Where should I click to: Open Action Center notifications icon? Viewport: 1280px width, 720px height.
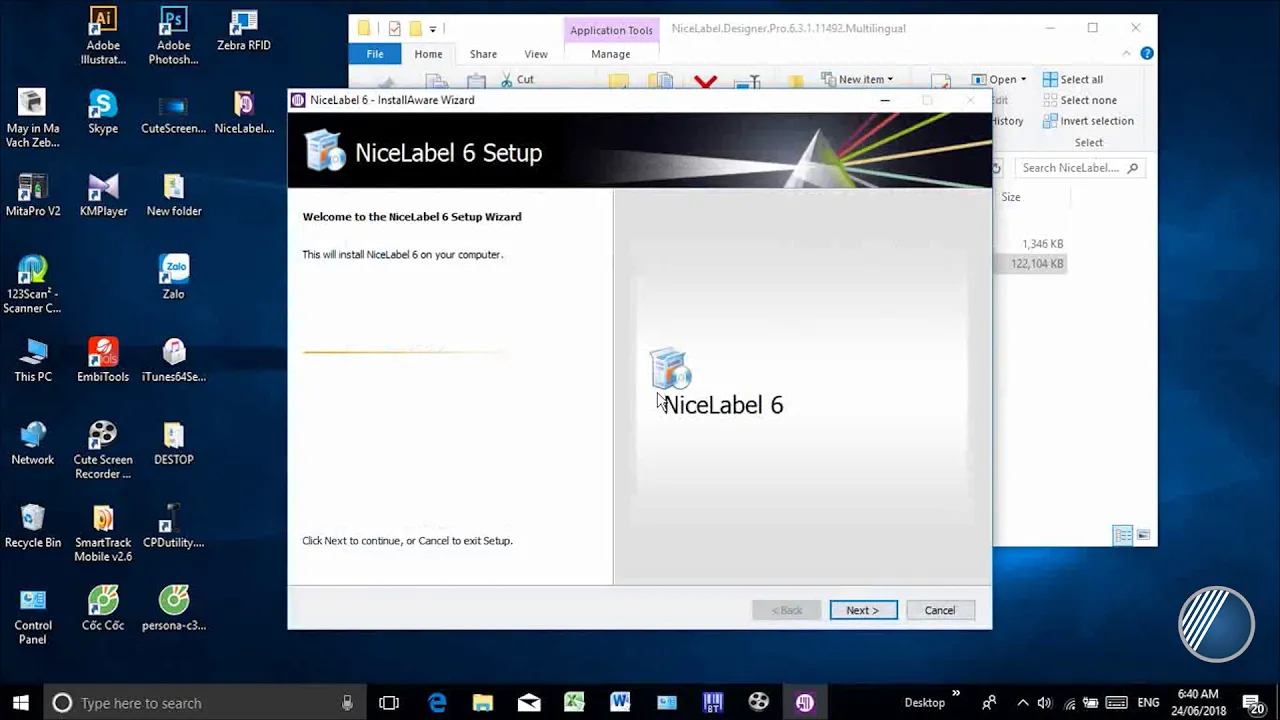click(1254, 703)
